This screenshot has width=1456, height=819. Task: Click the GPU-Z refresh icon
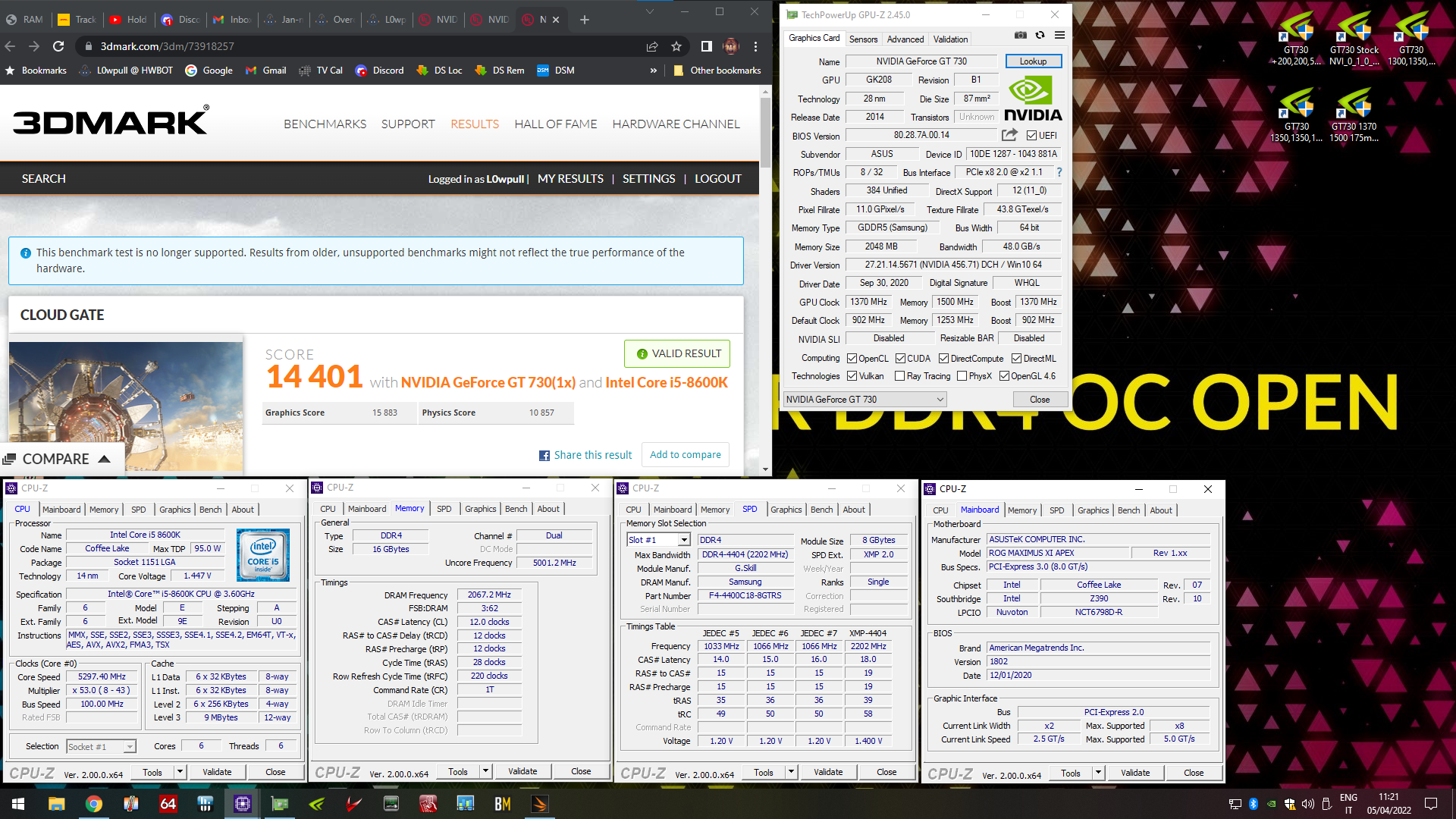coord(1040,36)
